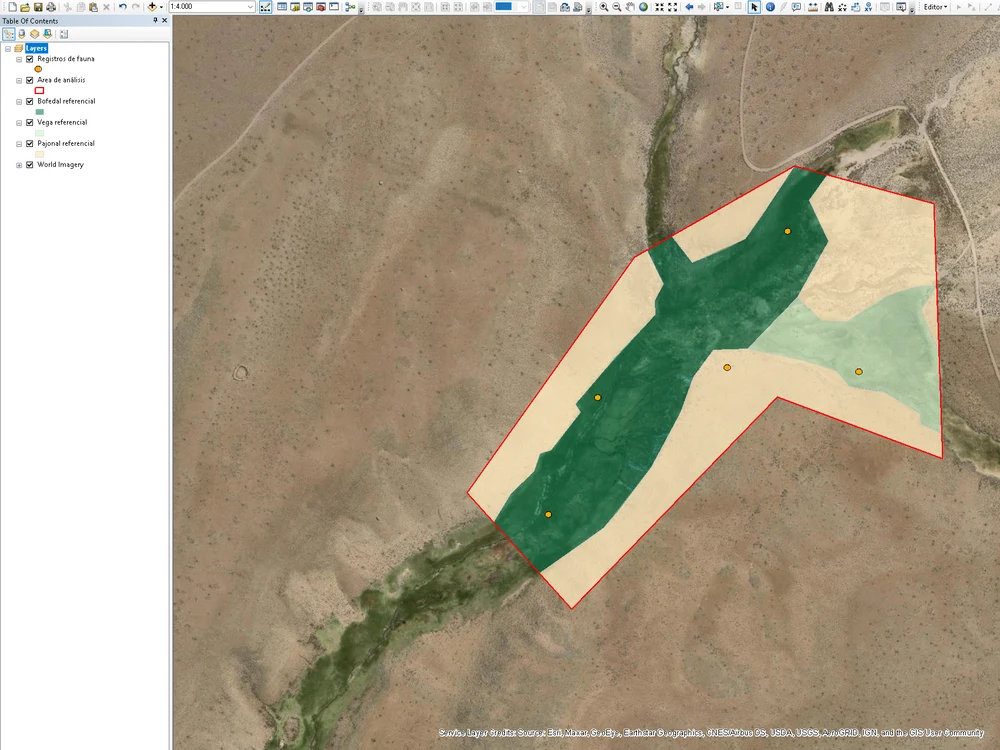Create a new map document
The height and width of the screenshot is (750, 1000).
[12, 7]
